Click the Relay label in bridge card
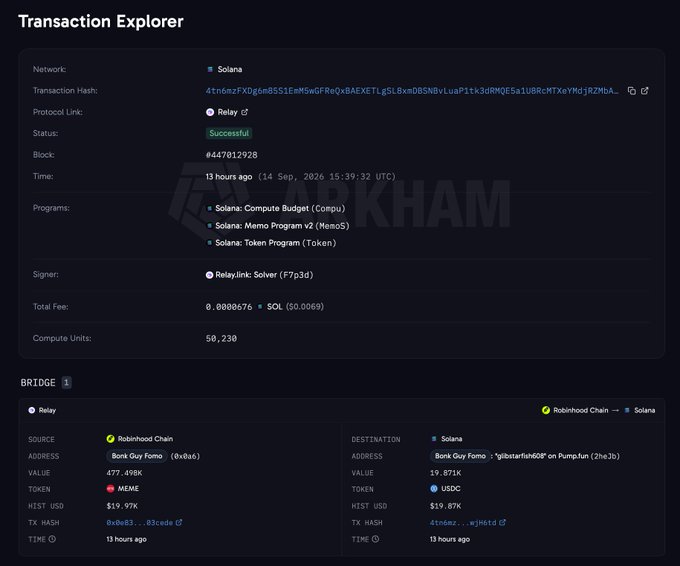This screenshot has height=566, width=680. 47,410
